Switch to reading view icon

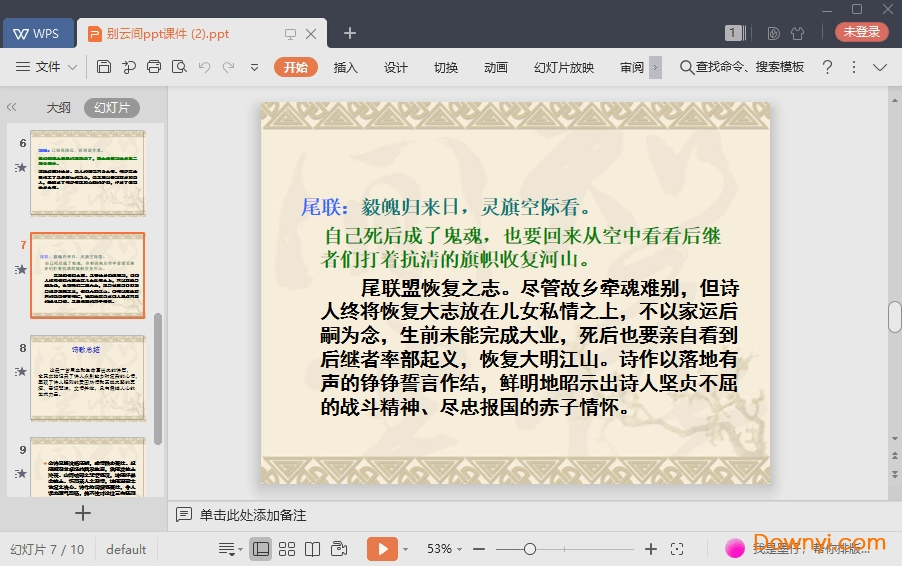313,549
